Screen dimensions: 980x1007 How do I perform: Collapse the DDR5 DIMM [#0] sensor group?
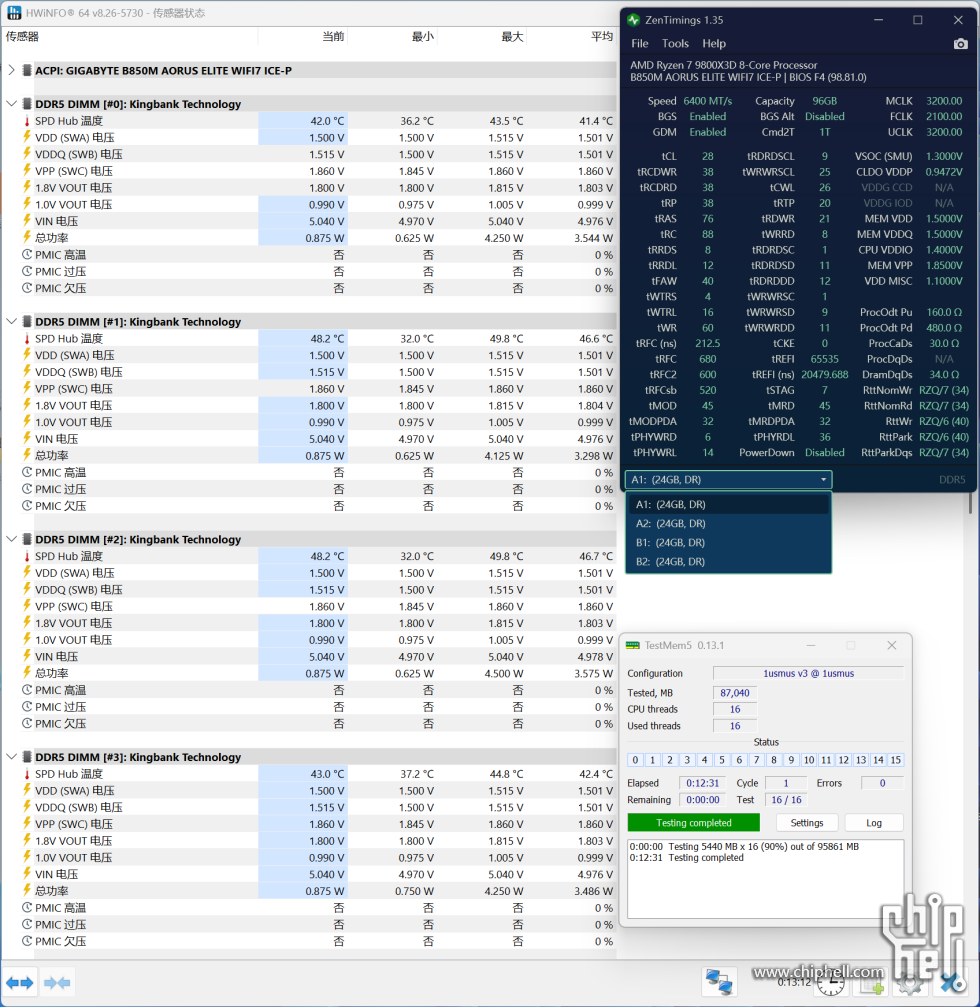click(x=11, y=103)
